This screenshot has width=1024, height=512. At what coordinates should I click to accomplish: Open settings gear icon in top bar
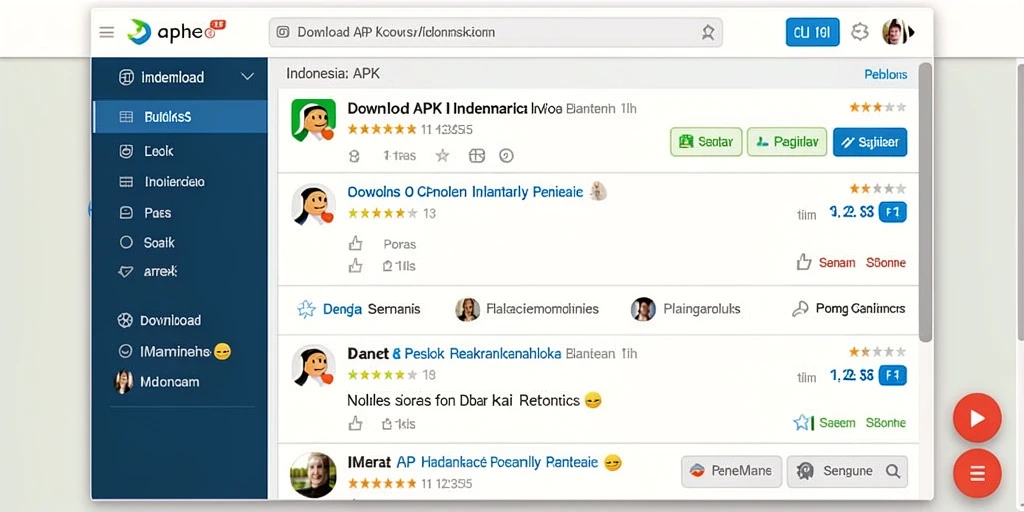coord(860,32)
